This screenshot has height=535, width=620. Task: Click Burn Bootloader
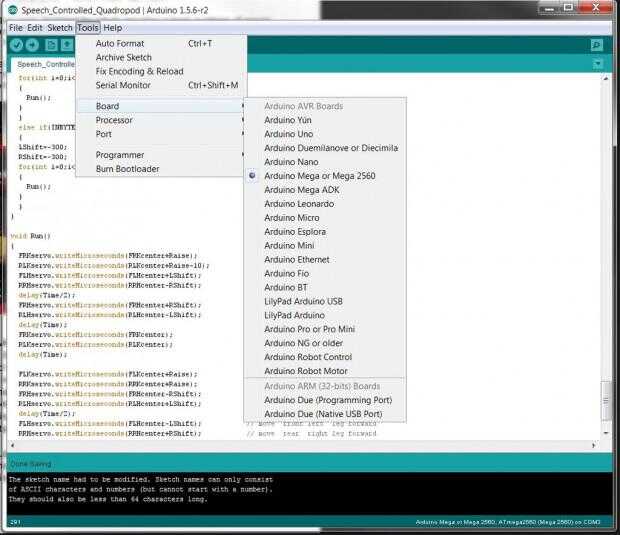tap(161, 169)
